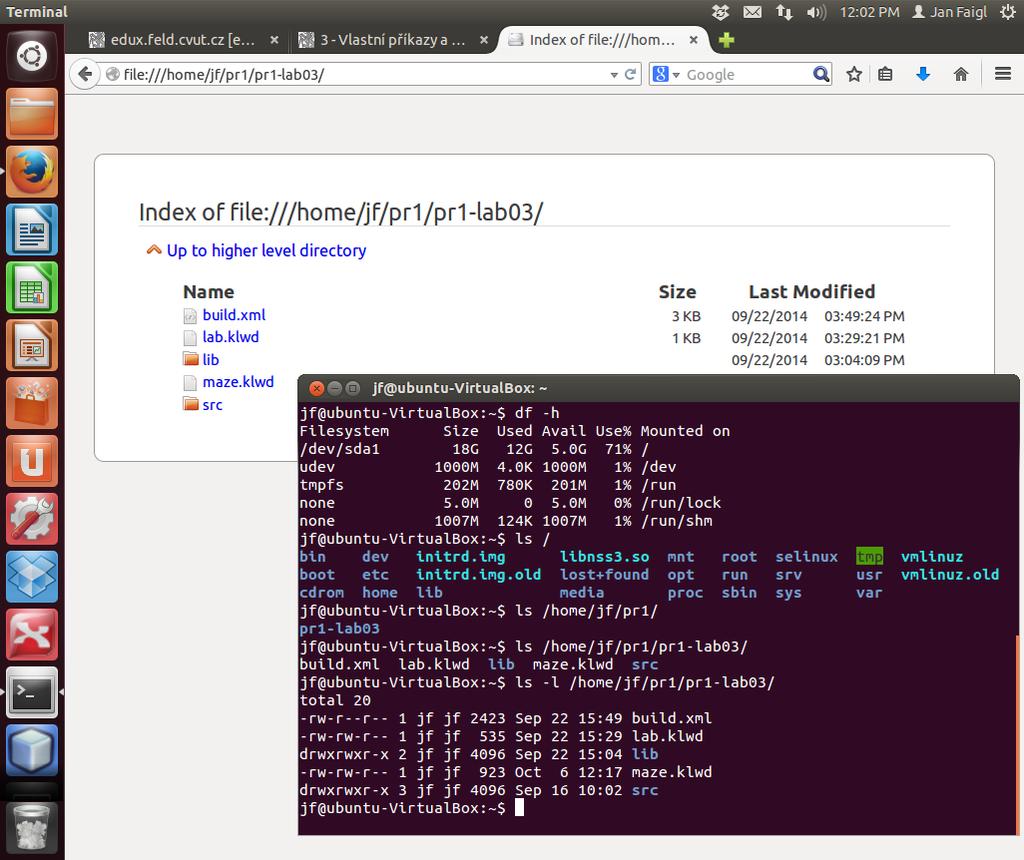Open Files manager from the launcher
This screenshot has height=860, width=1024.
(31, 114)
